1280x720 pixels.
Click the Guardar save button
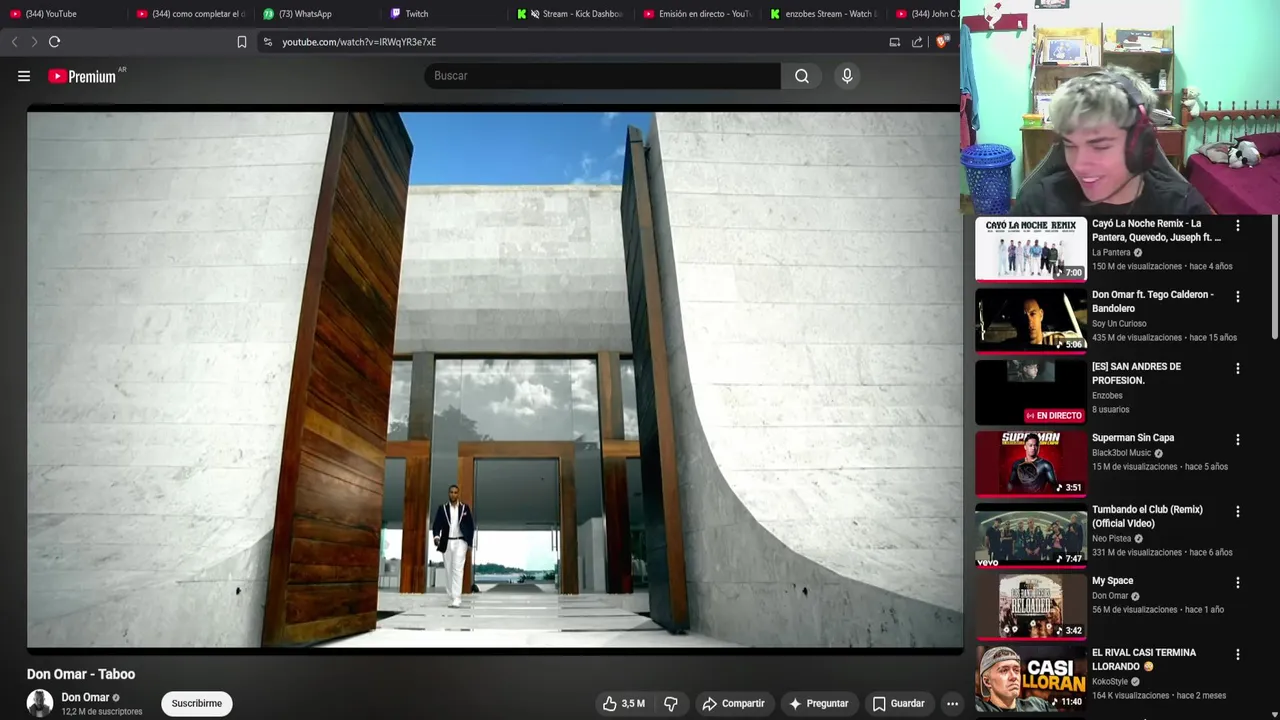pos(898,704)
